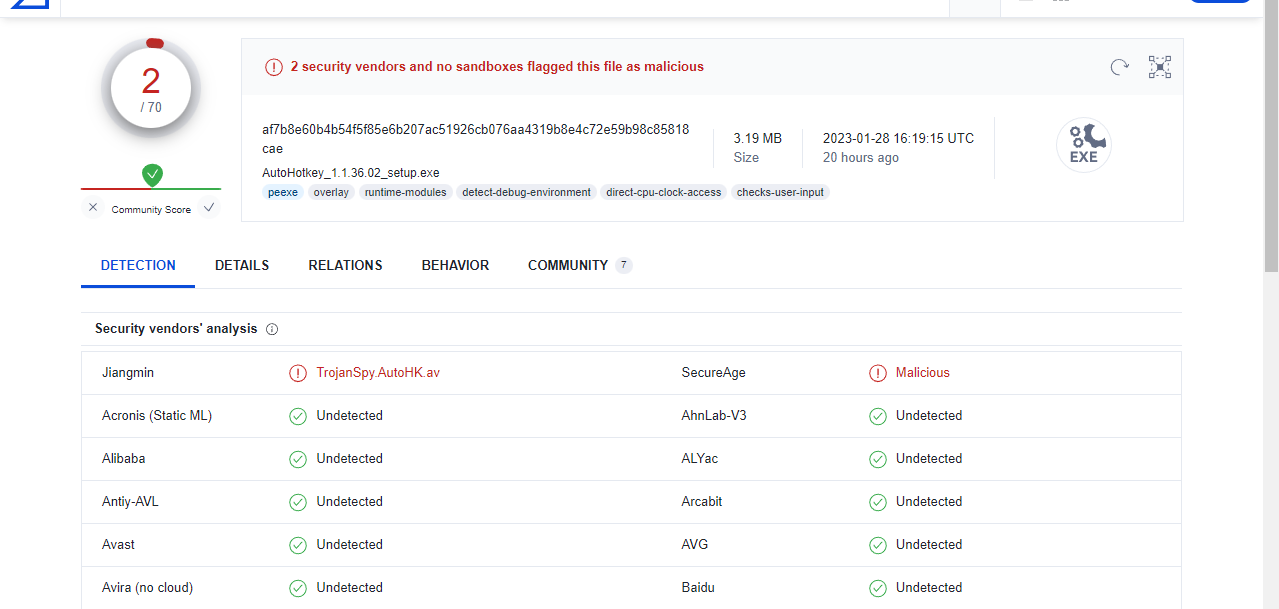1279x609 pixels.
Task: Click SecureAge's red alert detection icon
Action: tap(878, 373)
